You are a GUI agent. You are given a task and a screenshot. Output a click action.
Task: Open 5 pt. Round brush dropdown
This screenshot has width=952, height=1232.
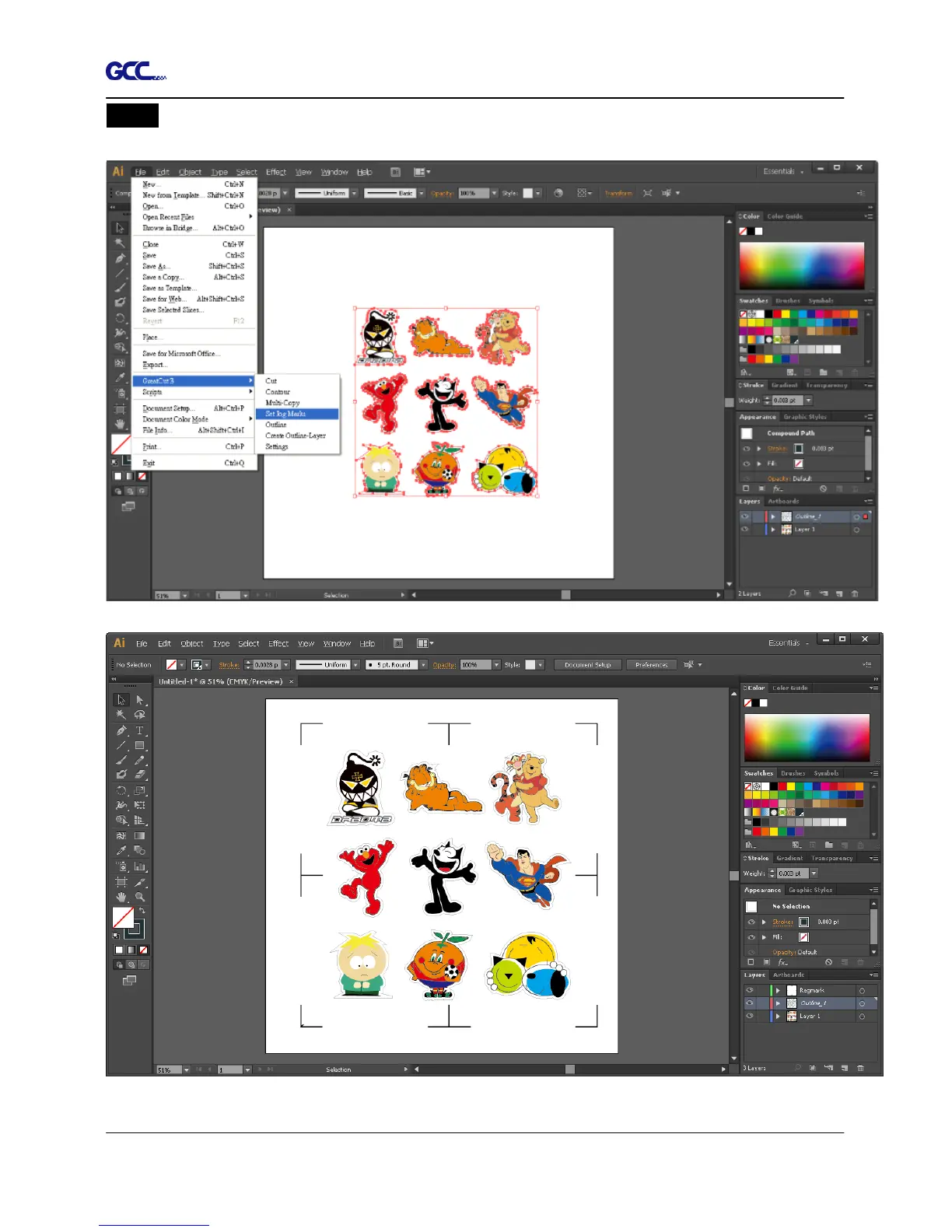click(x=423, y=665)
